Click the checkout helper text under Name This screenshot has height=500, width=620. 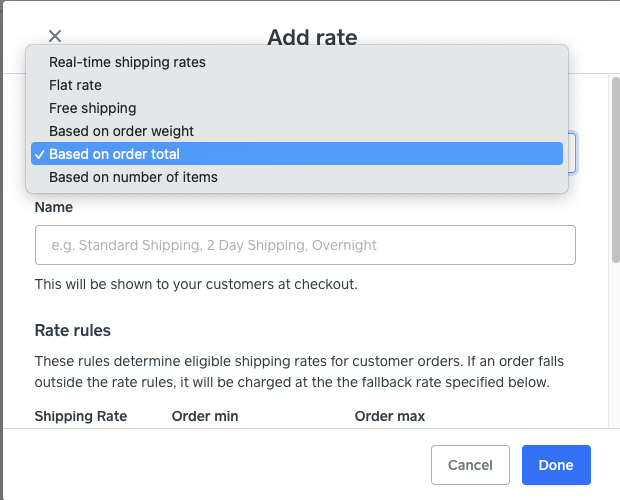point(196,284)
